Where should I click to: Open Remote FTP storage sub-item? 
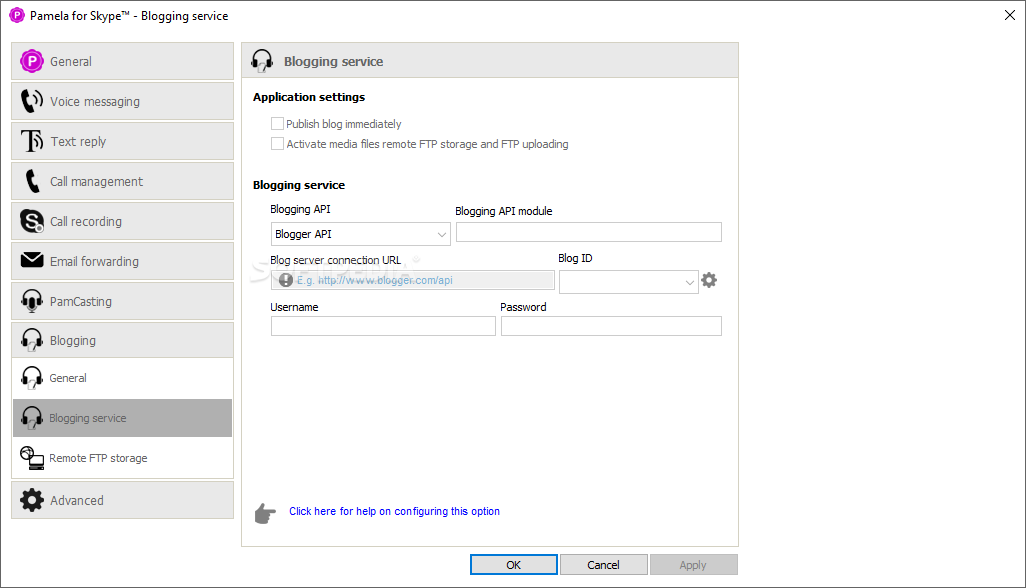(x=122, y=458)
